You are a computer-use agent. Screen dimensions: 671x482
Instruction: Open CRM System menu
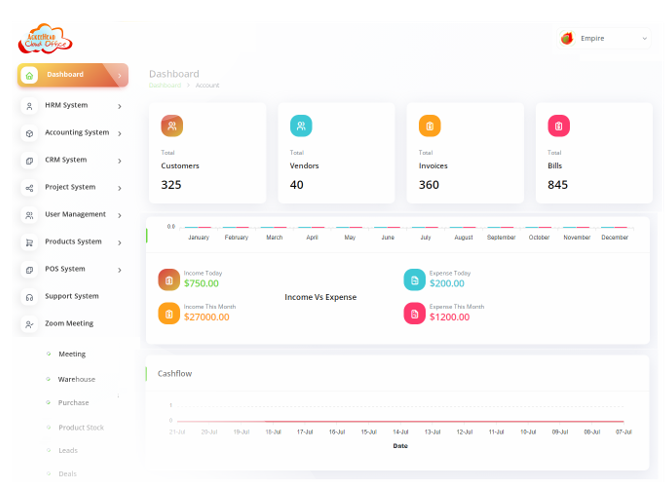tap(73, 161)
